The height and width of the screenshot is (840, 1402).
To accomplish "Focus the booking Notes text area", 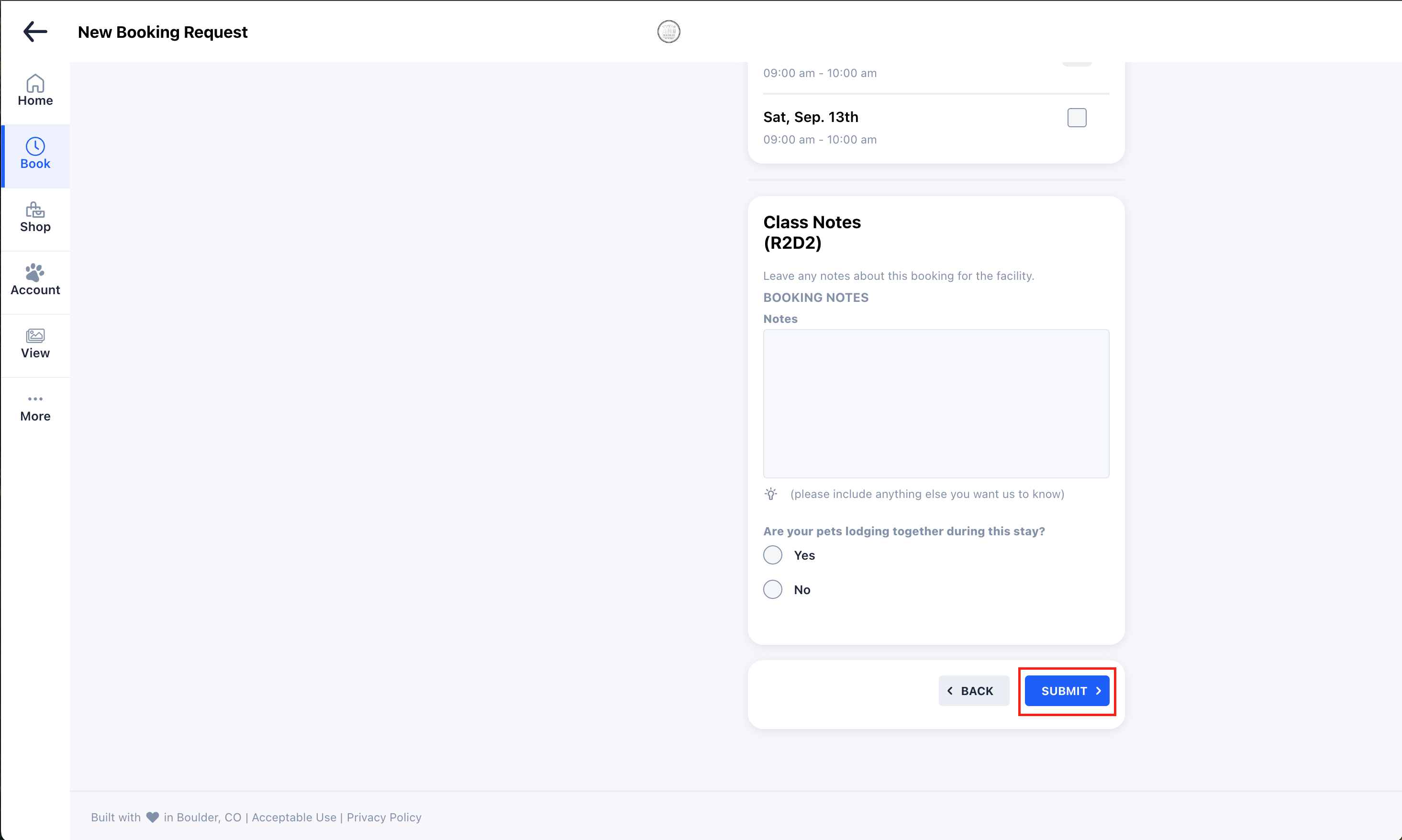I will (x=935, y=404).
